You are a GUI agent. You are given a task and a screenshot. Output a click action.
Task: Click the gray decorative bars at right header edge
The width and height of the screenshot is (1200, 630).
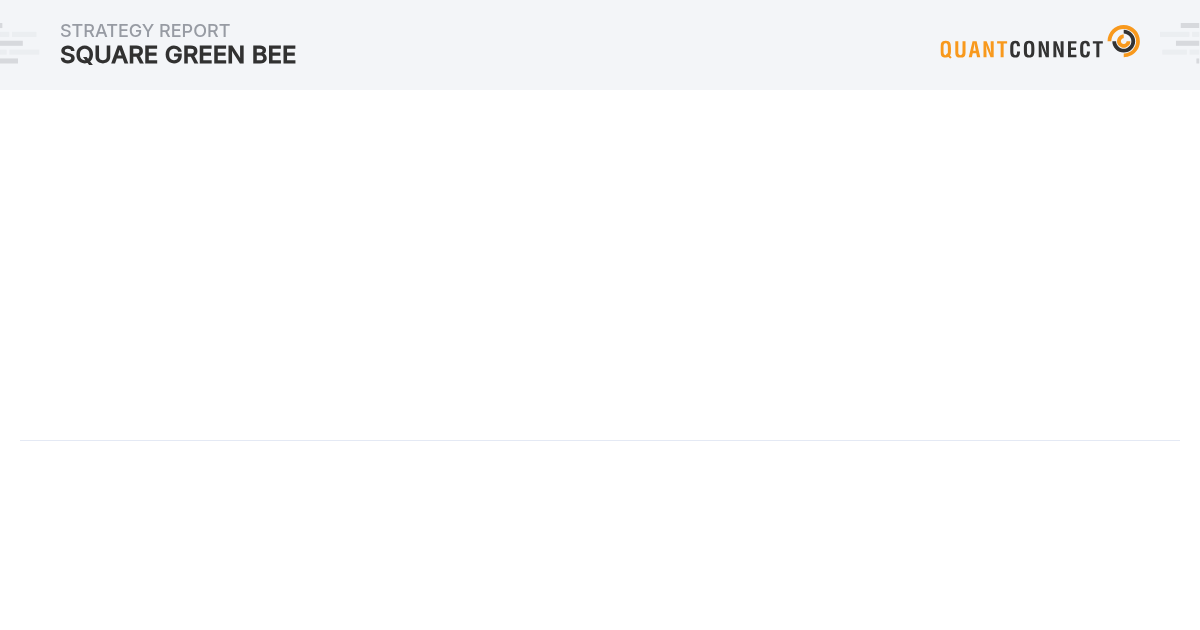(x=1180, y=44)
